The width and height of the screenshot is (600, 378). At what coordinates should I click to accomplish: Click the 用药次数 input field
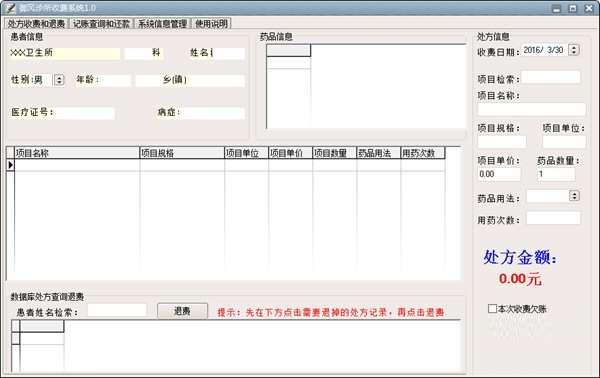point(553,219)
